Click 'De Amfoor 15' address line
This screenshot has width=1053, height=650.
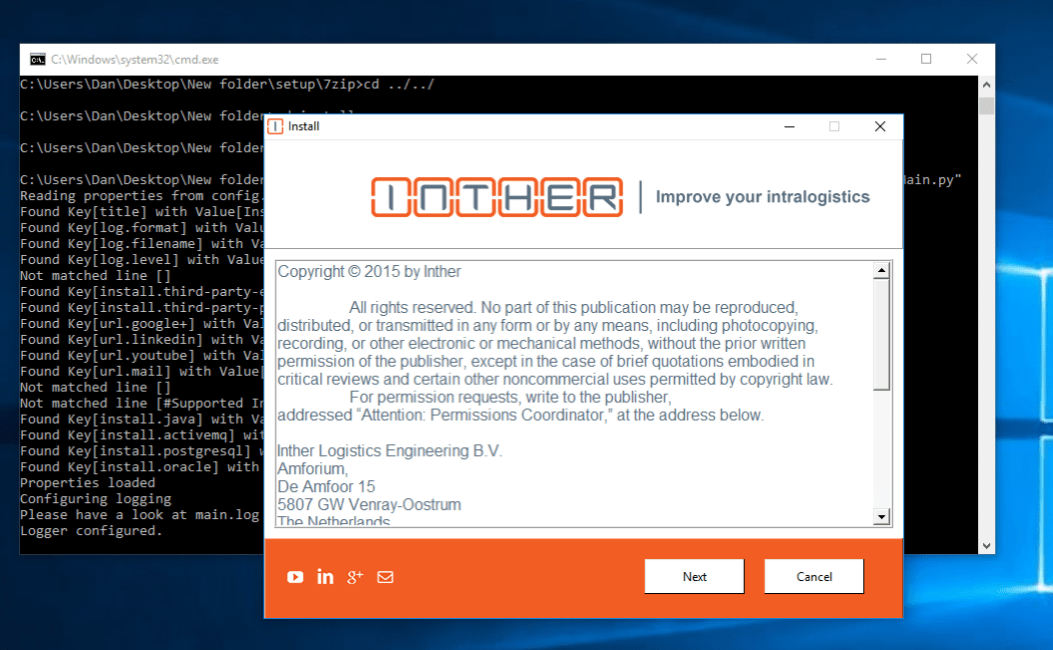[x=326, y=486]
